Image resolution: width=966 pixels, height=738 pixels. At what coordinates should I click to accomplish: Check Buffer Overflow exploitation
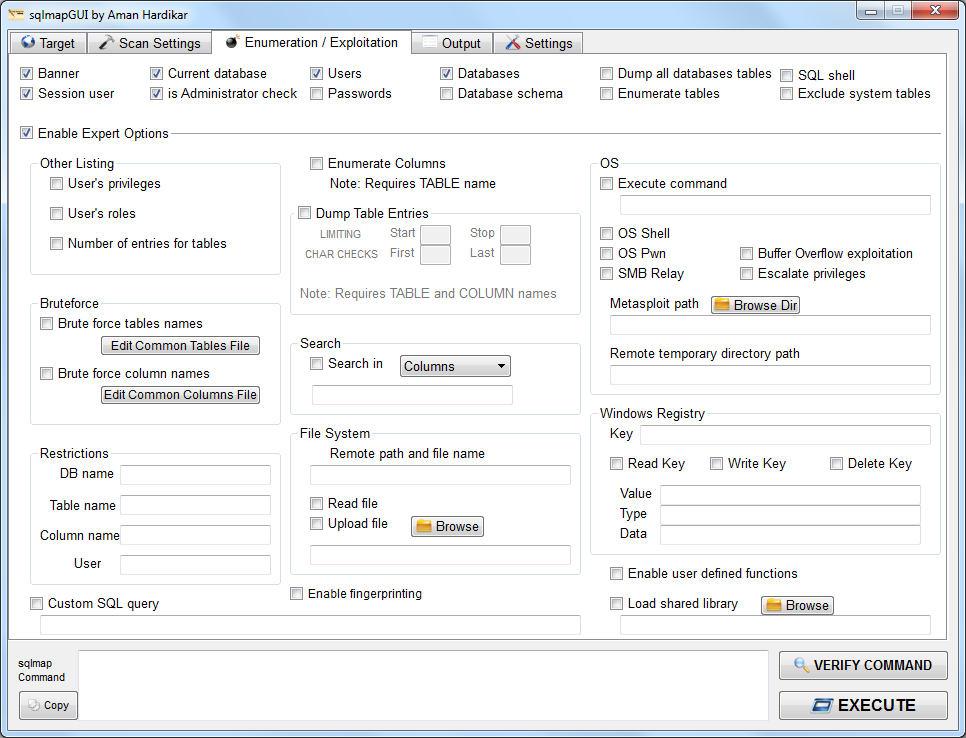tap(747, 253)
